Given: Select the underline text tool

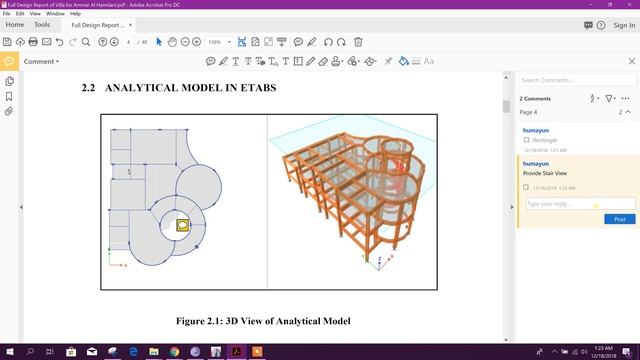Looking at the screenshot, I should (x=236, y=61).
